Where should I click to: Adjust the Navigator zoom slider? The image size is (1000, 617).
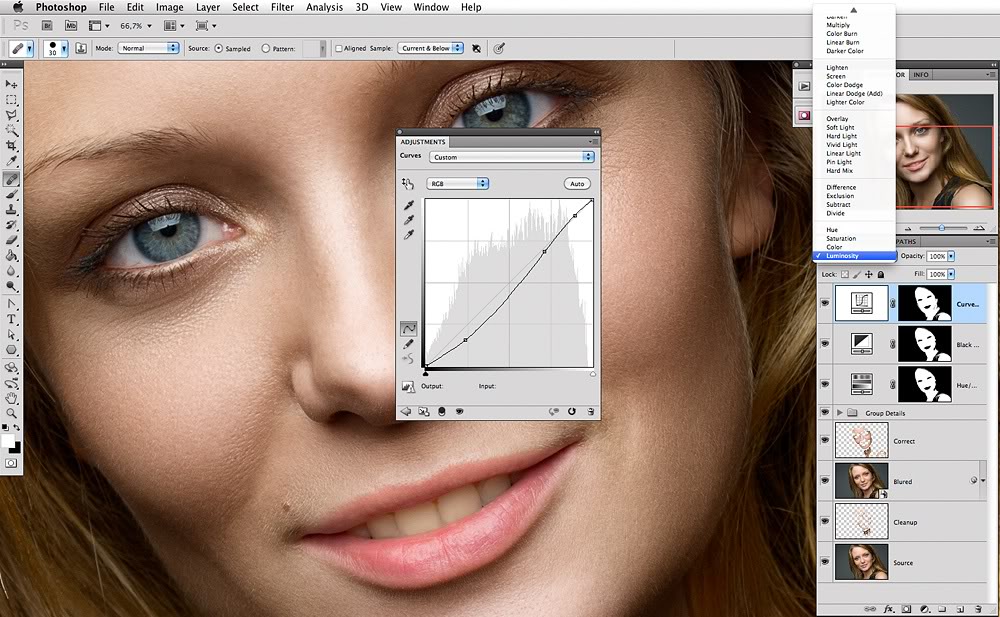click(941, 228)
